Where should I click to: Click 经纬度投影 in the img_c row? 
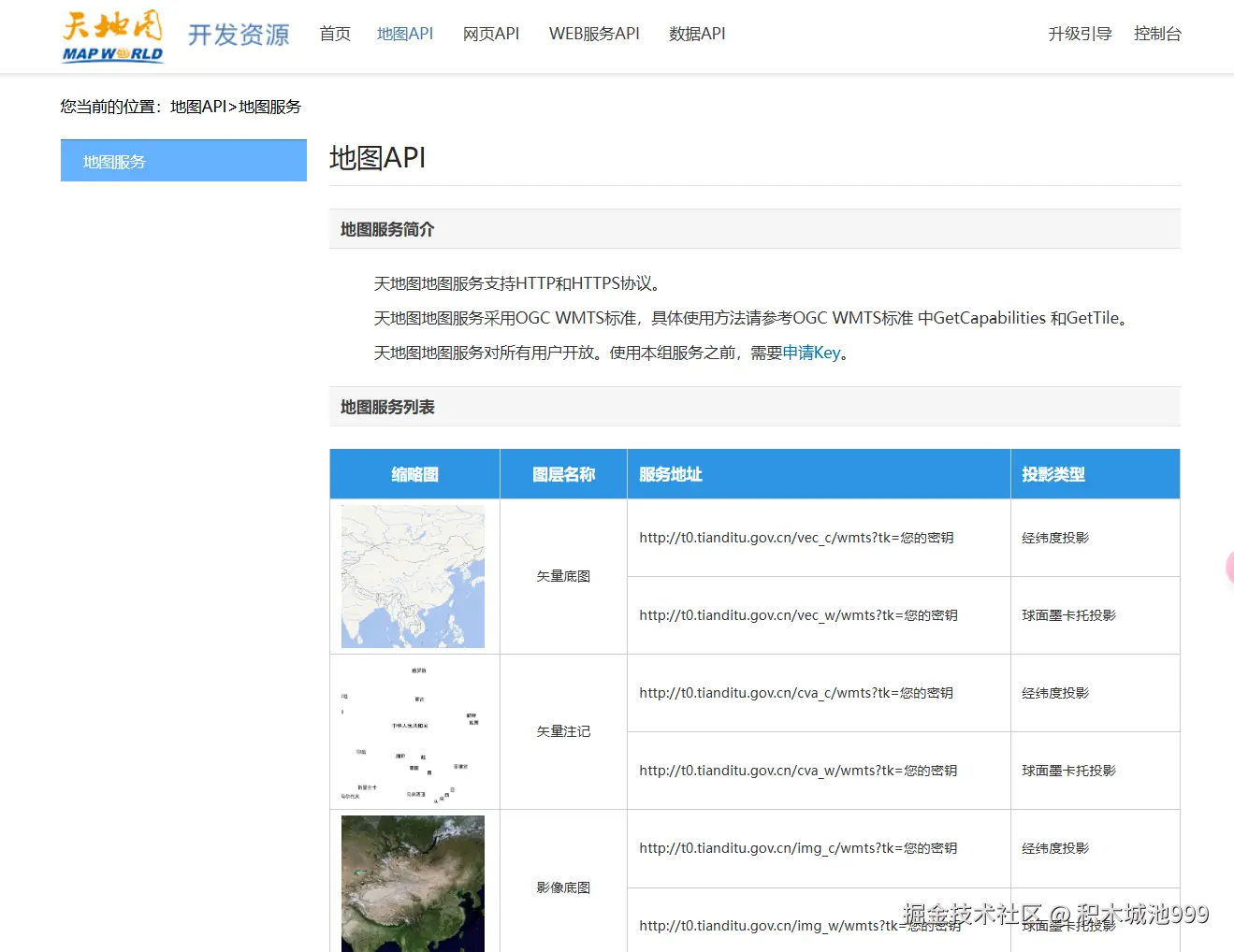[1055, 848]
